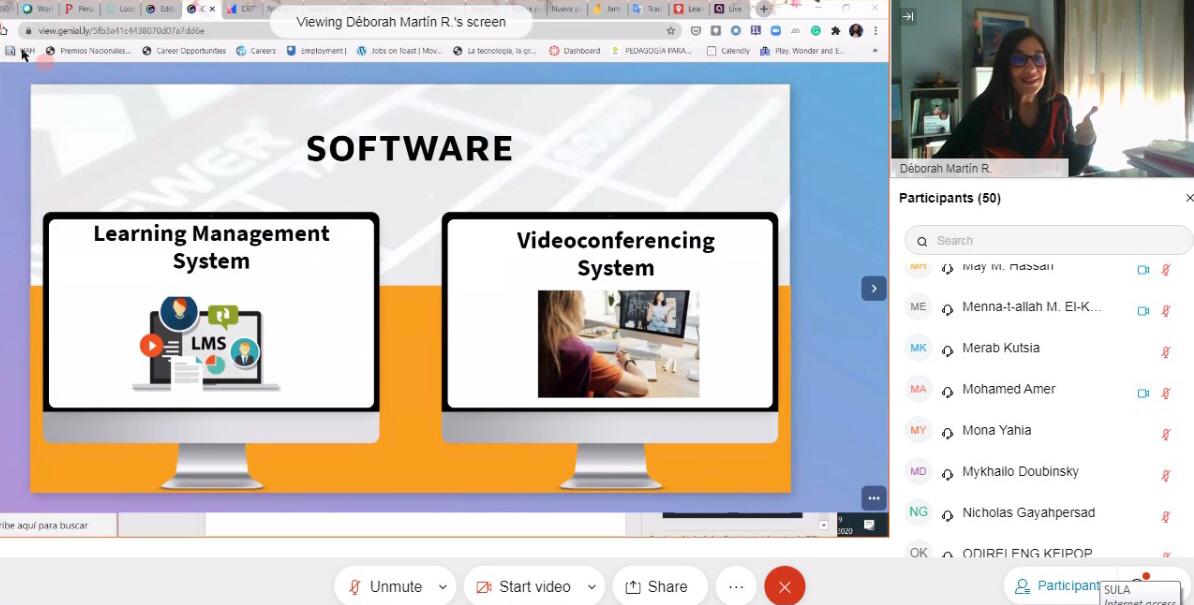Click the three-dot menu on the shared slide
The width and height of the screenshot is (1194, 605).
873,498
